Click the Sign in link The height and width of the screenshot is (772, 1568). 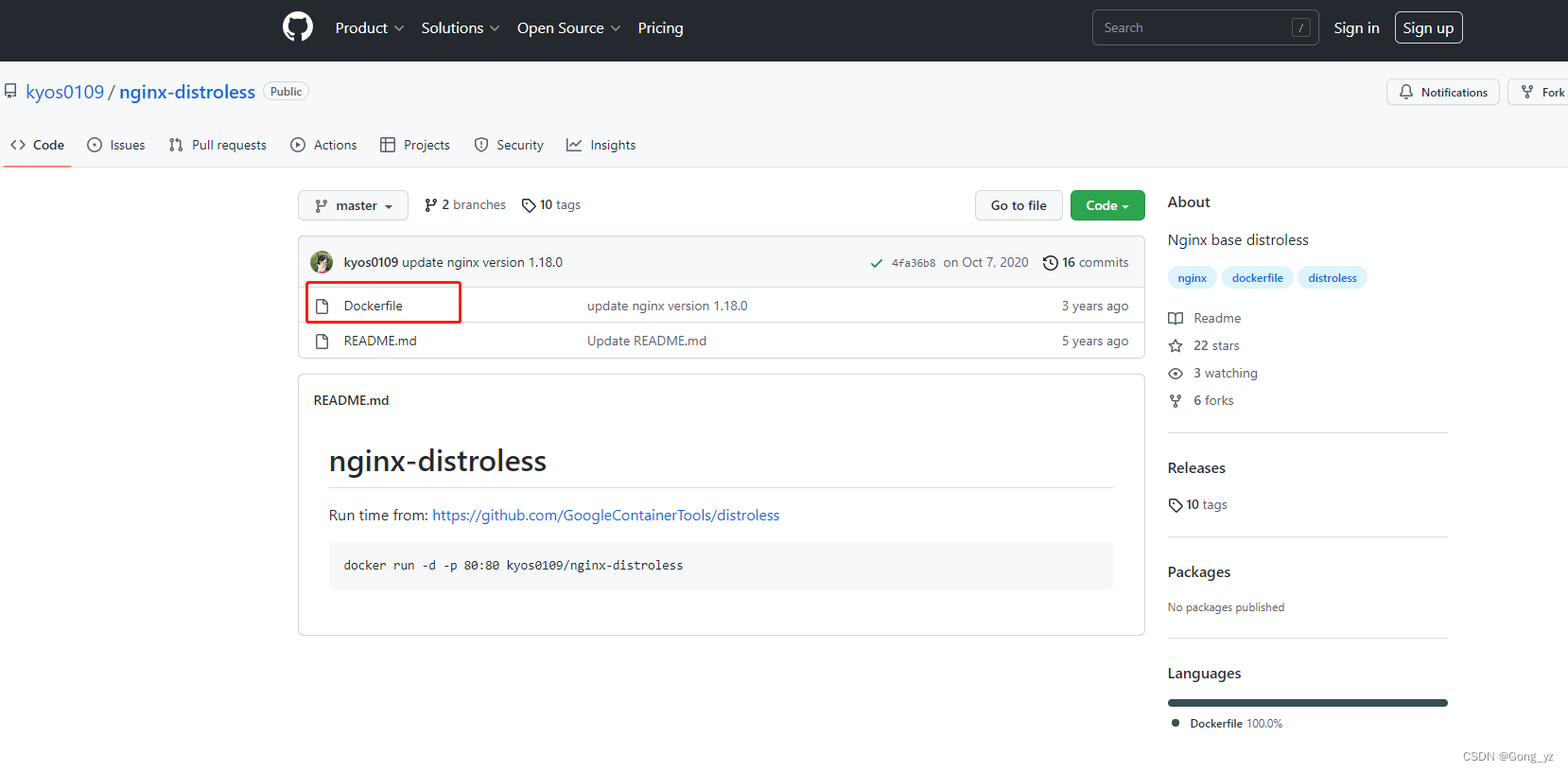pos(1356,28)
